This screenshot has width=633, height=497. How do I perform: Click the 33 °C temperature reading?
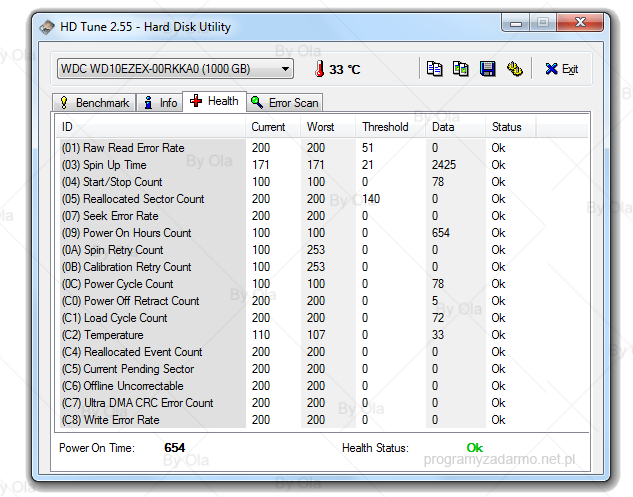pos(344,69)
